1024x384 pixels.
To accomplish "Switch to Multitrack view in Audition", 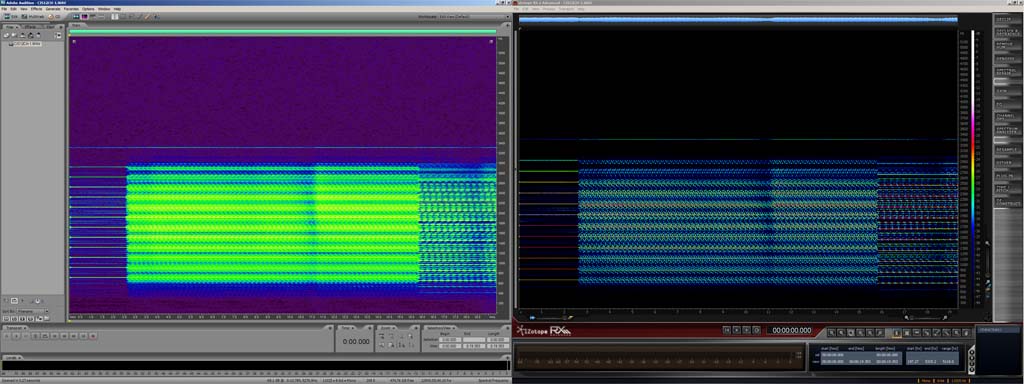I will coord(33,16).
